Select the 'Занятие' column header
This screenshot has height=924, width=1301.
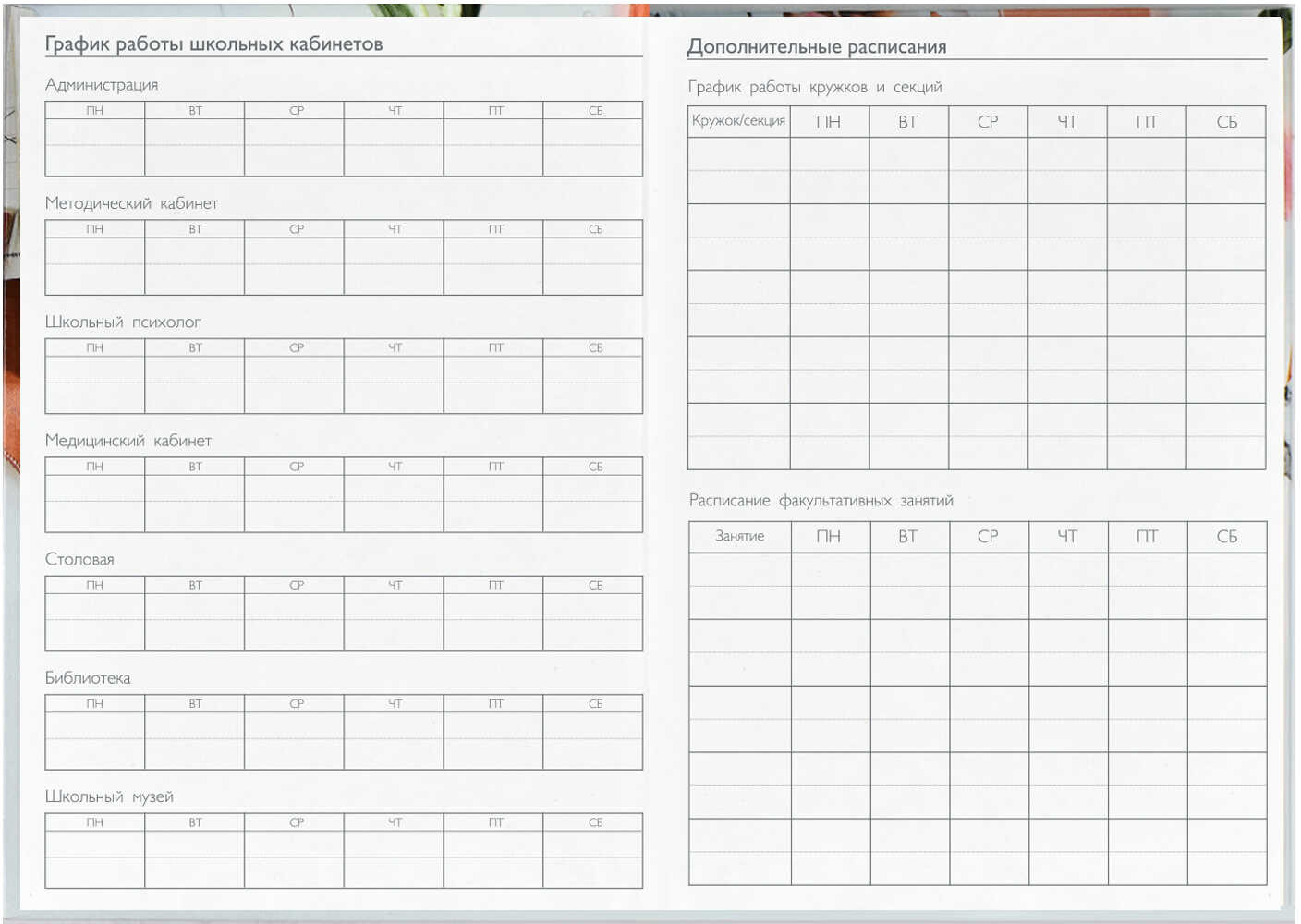[x=739, y=537]
